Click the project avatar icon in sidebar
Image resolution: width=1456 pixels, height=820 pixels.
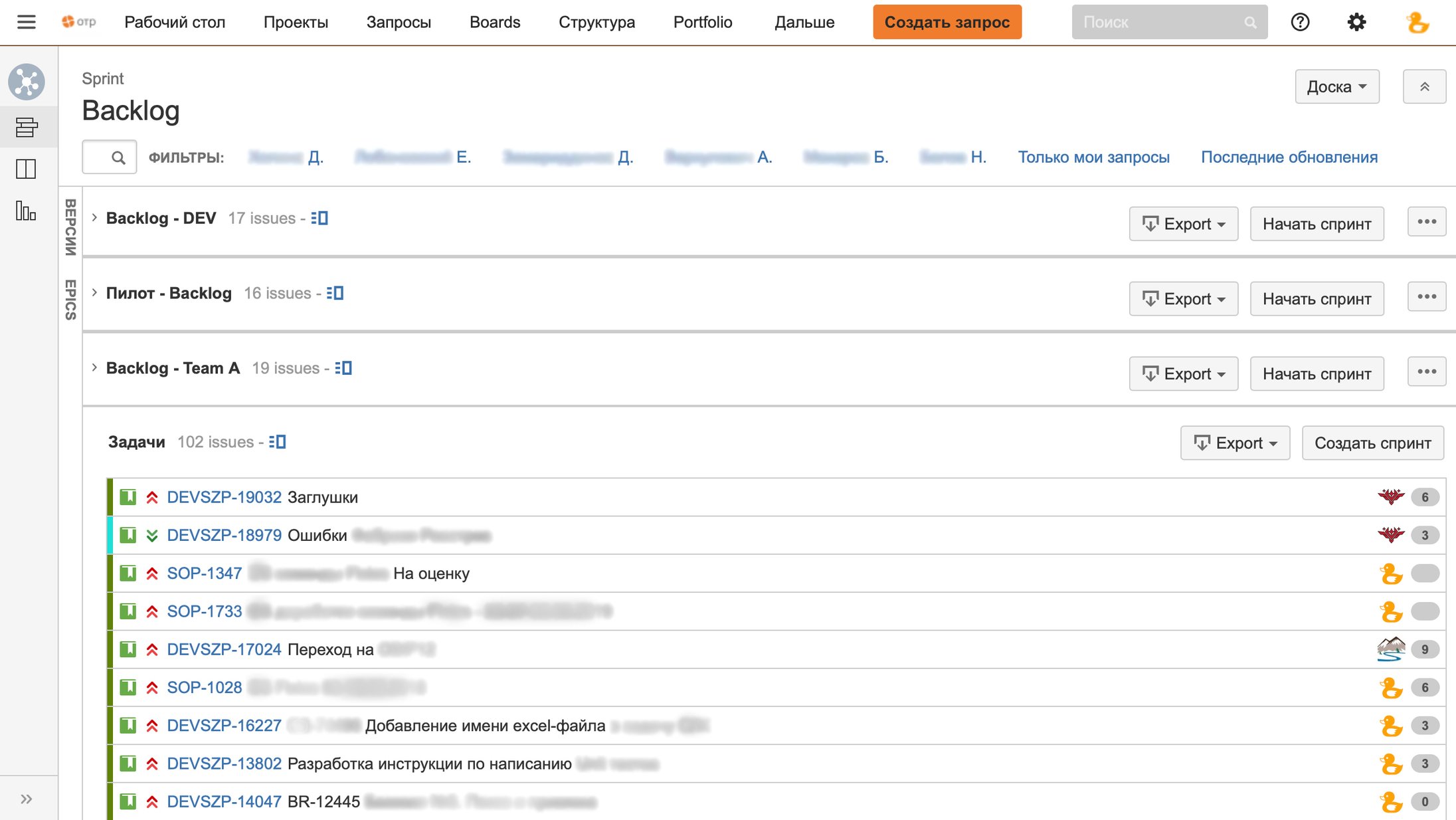(27, 82)
